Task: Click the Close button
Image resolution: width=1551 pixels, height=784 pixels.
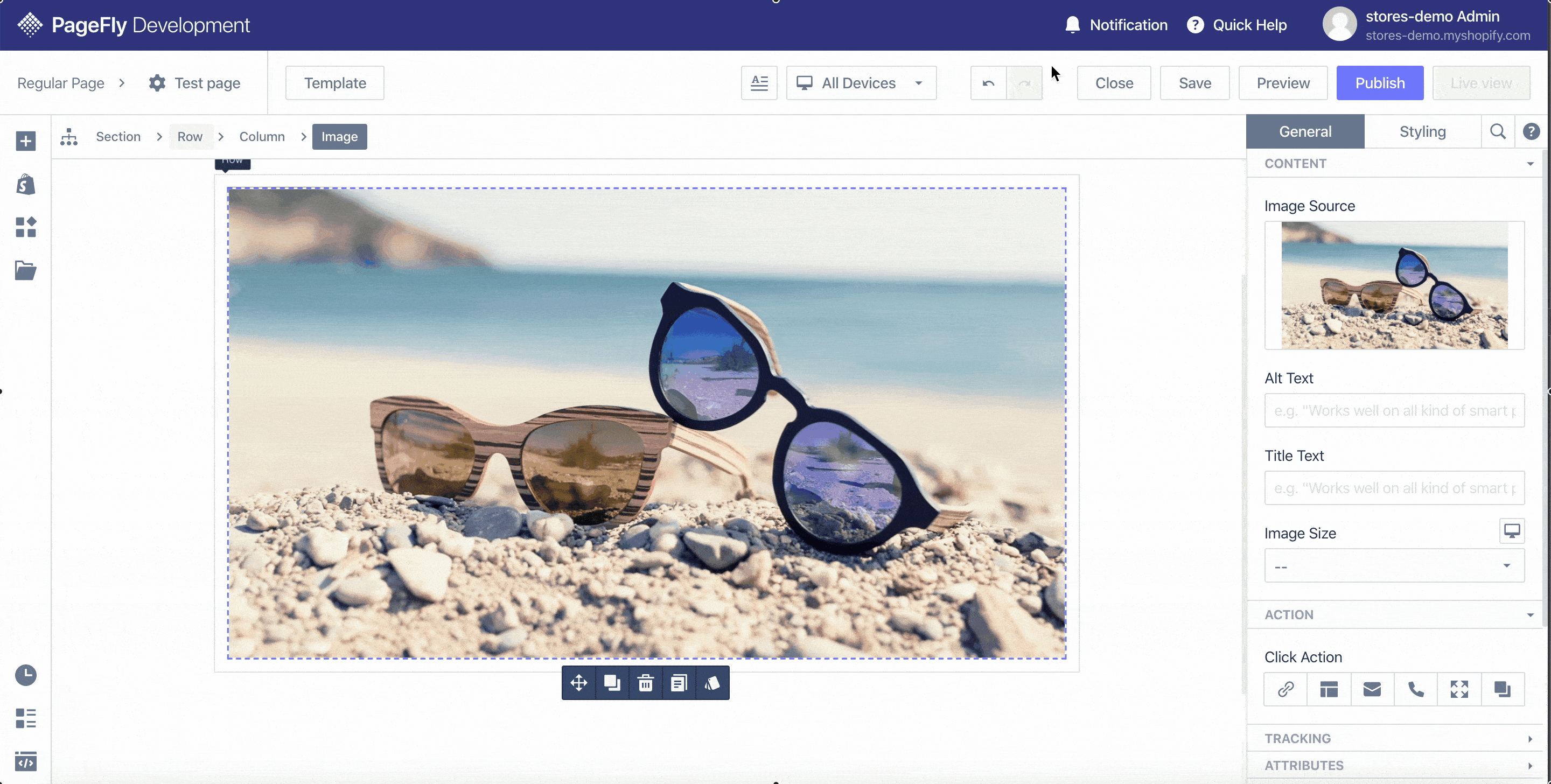Action: coord(1114,83)
